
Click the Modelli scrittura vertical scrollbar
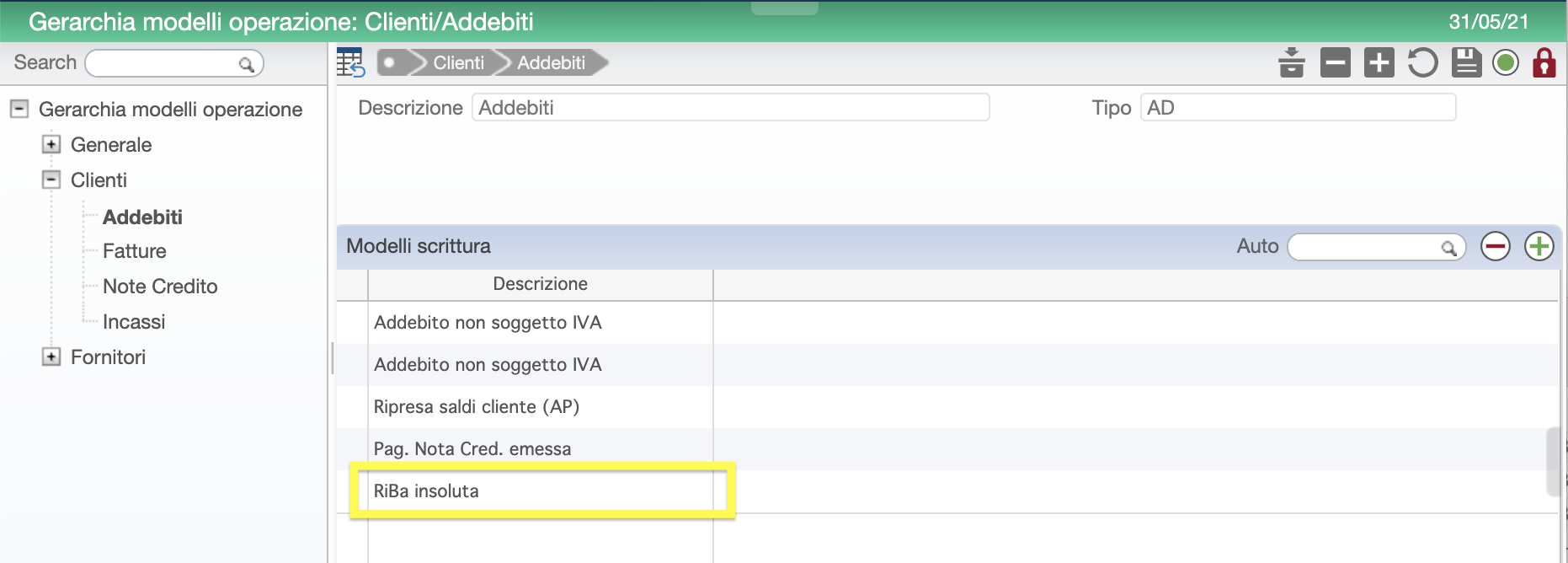(x=1554, y=462)
